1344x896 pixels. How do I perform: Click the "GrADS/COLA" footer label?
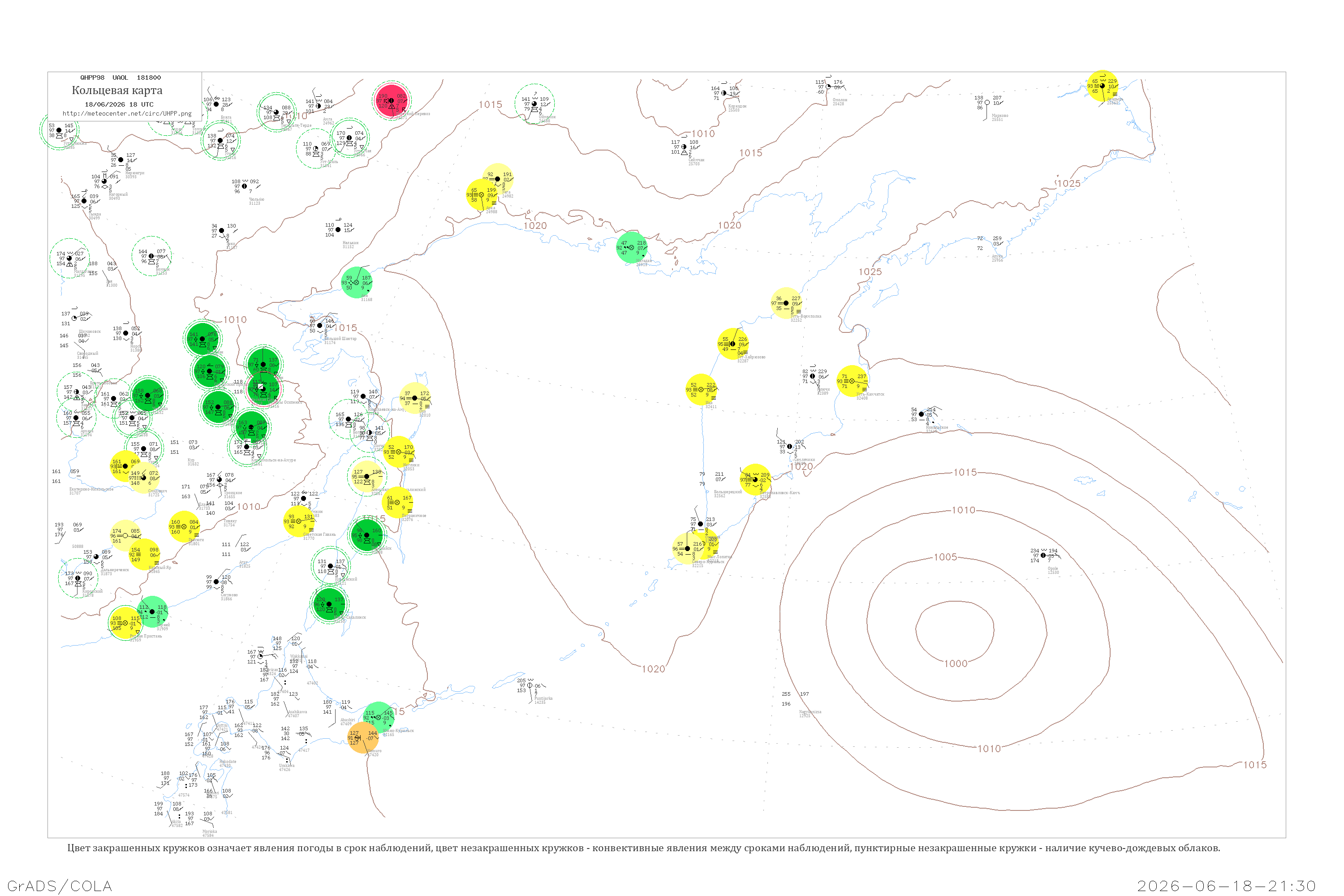tap(60, 886)
